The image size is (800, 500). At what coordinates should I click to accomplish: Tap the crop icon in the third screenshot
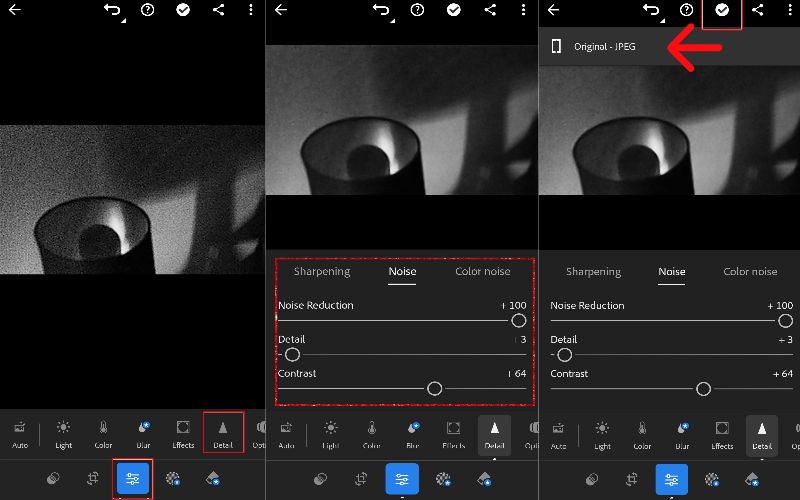pyautogui.click(x=632, y=479)
